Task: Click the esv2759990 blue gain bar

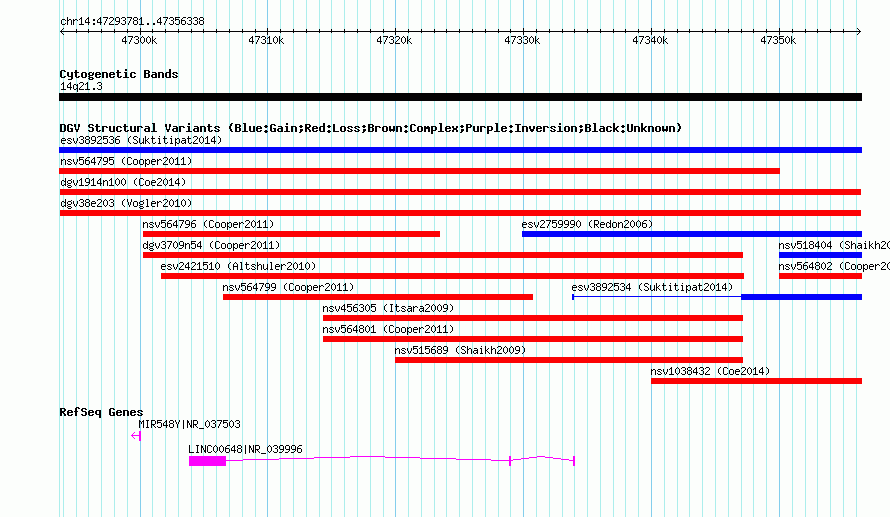Action: [692, 234]
